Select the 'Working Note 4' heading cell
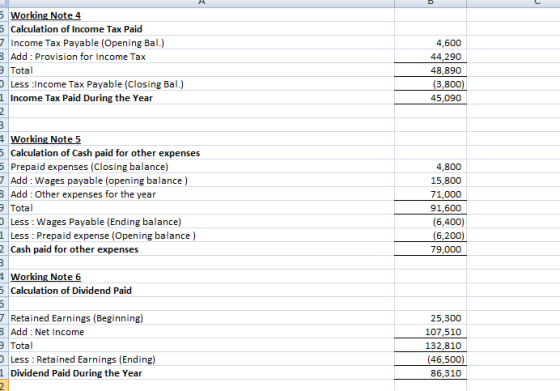The image size is (560, 391). click(x=201, y=15)
